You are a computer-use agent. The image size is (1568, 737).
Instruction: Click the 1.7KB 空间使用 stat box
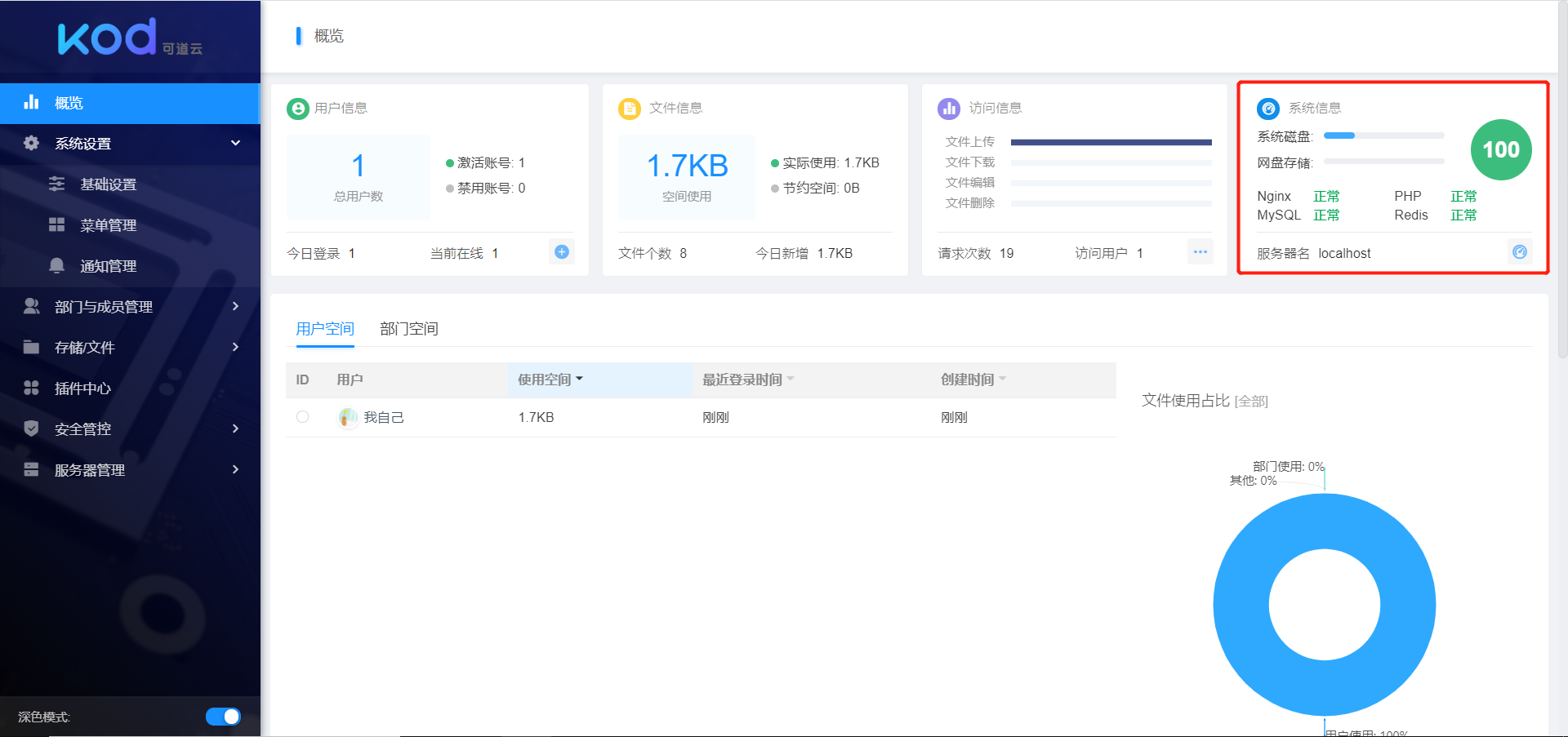(x=687, y=178)
